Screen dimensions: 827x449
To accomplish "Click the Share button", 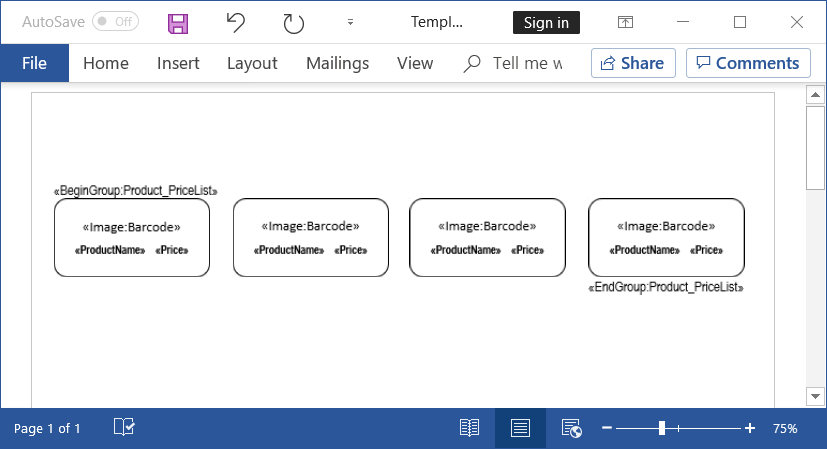I will [x=633, y=63].
